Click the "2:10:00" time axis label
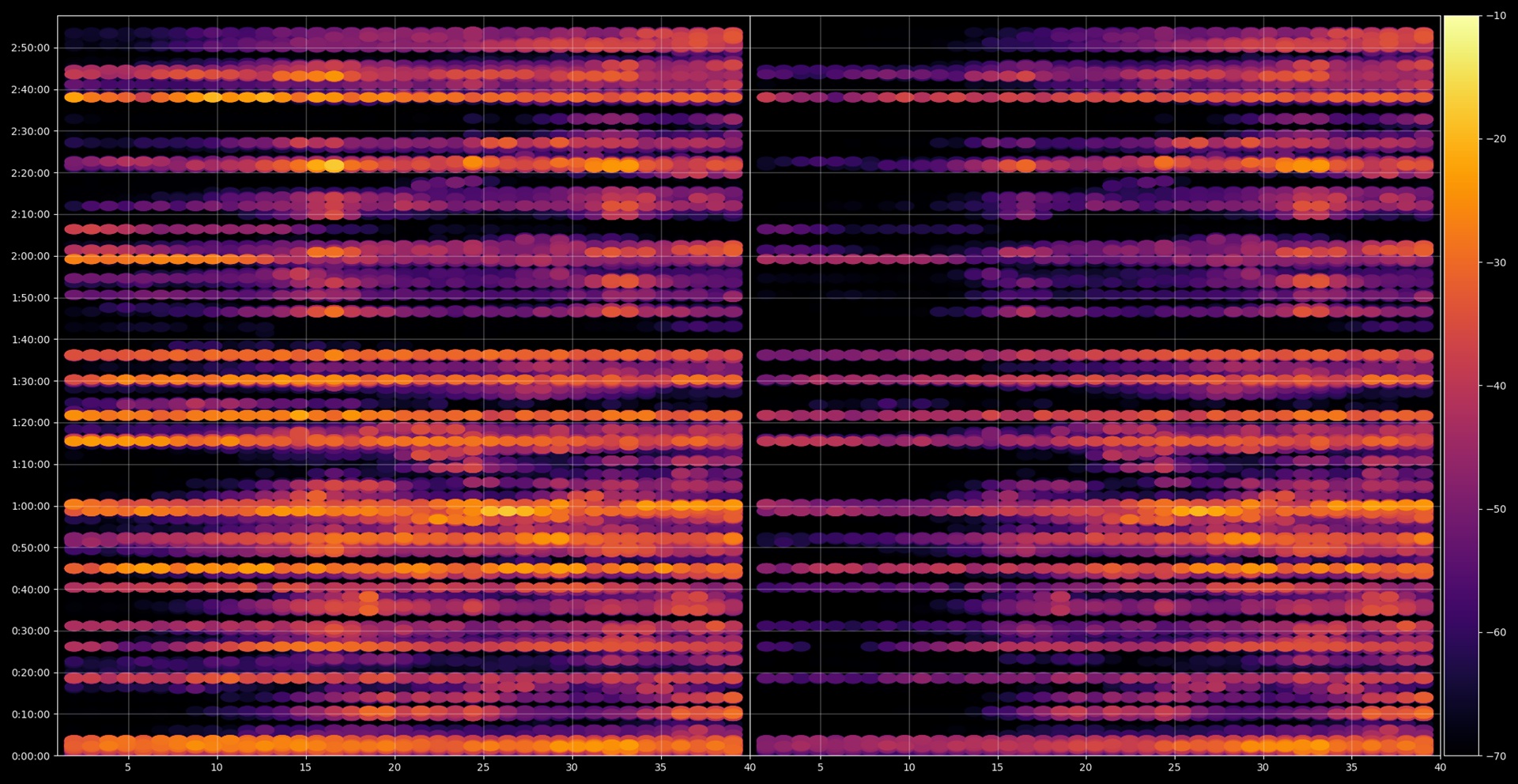Viewport: 1518px width, 784px height. [x=30, y=214]
